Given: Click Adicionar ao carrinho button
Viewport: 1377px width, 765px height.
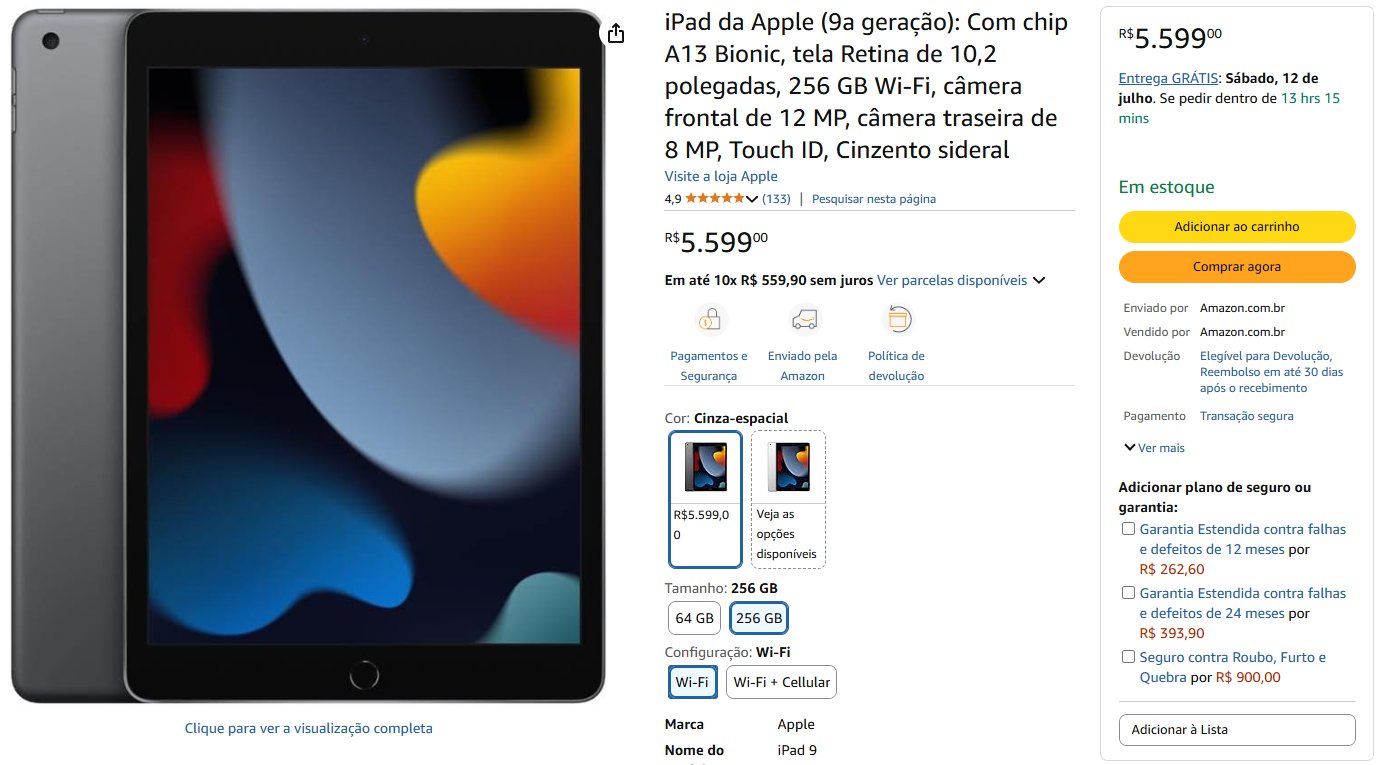Looking at the screenshot, I should (x=1236, y=227).
